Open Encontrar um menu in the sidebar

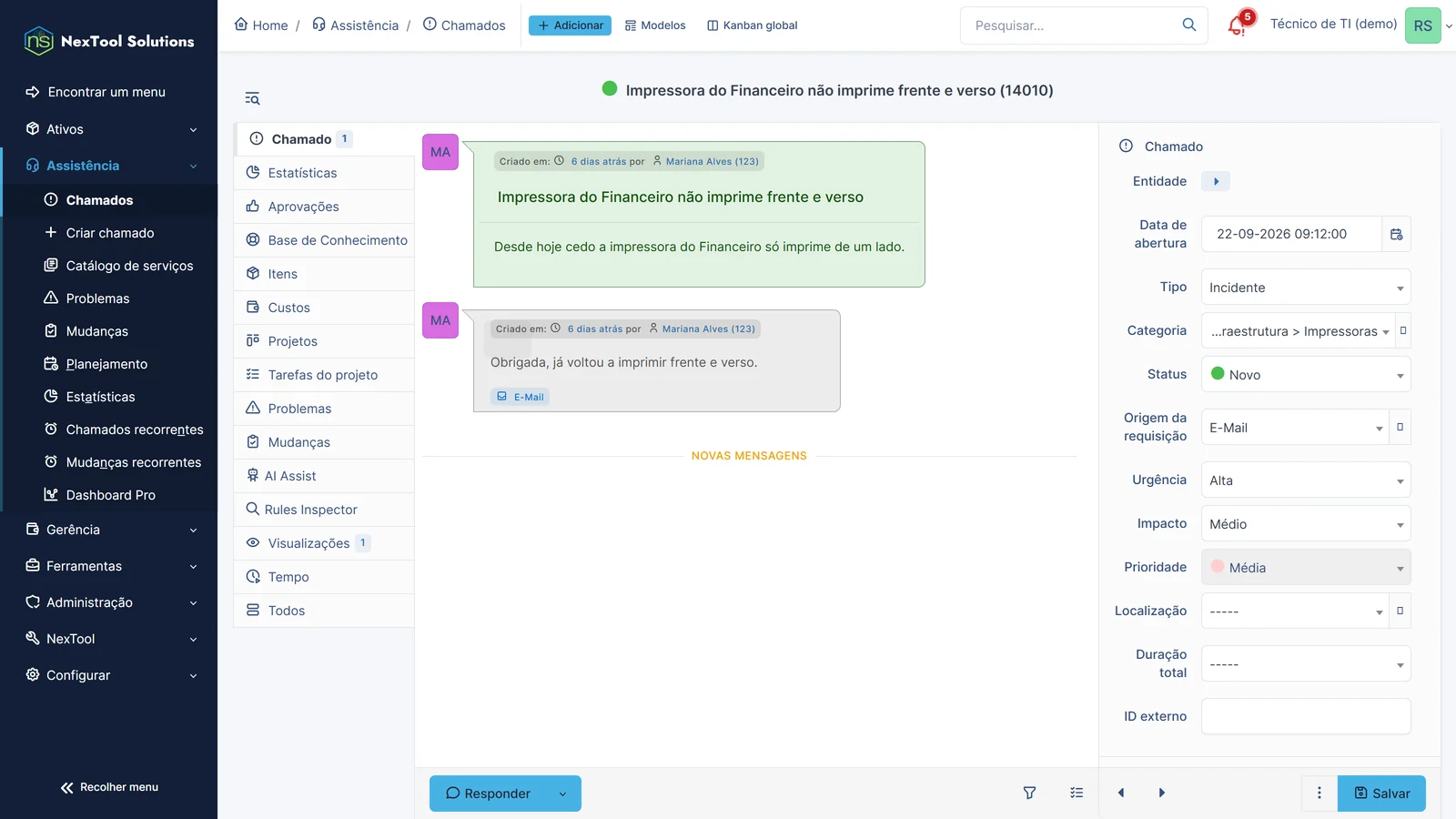click(106, 92)
